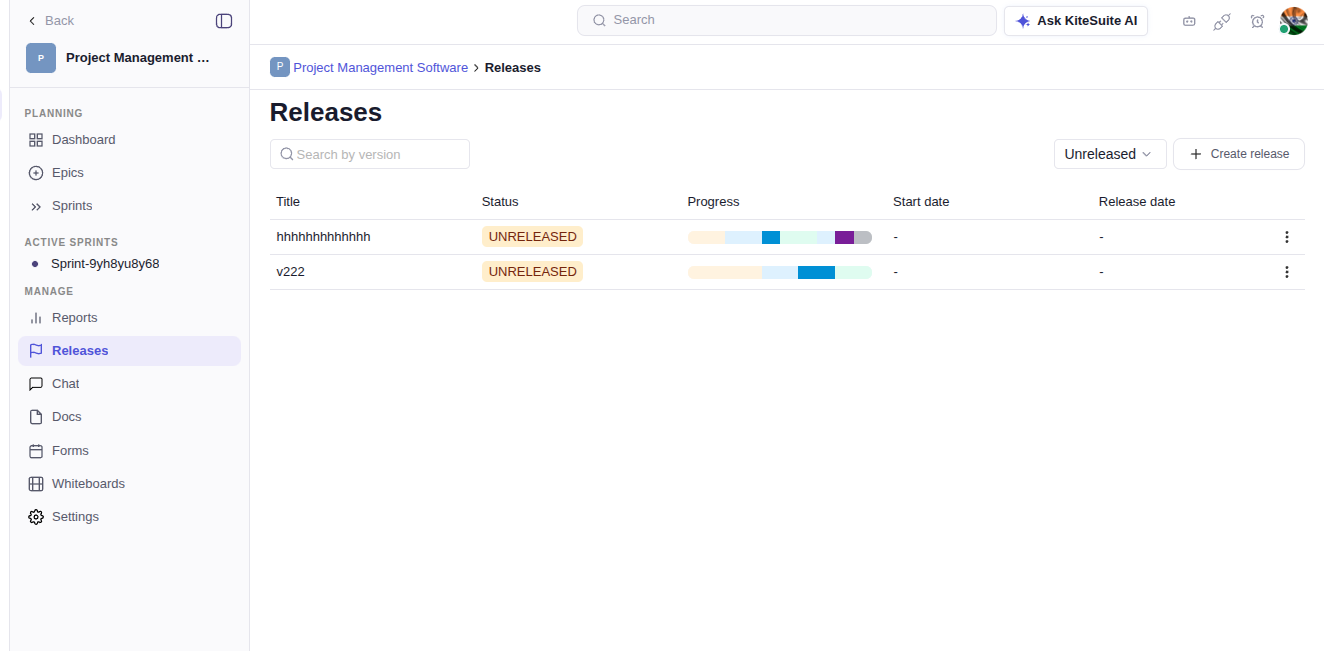Open the user profile avatar
This screenshot has height=651, width=1324.
pyautogui.click(x=1293, y=21)
